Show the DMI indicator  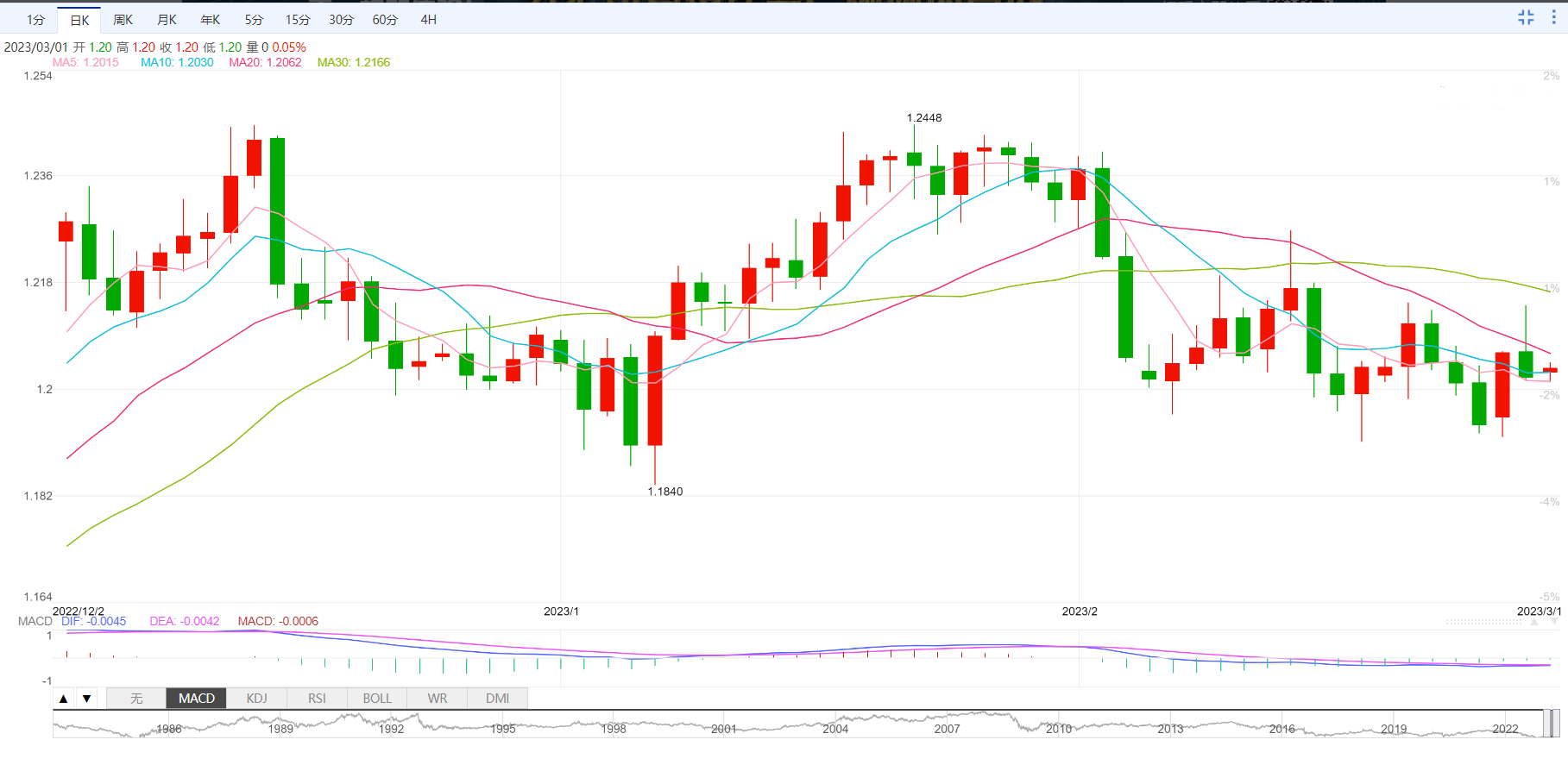(x=497, y=699)
